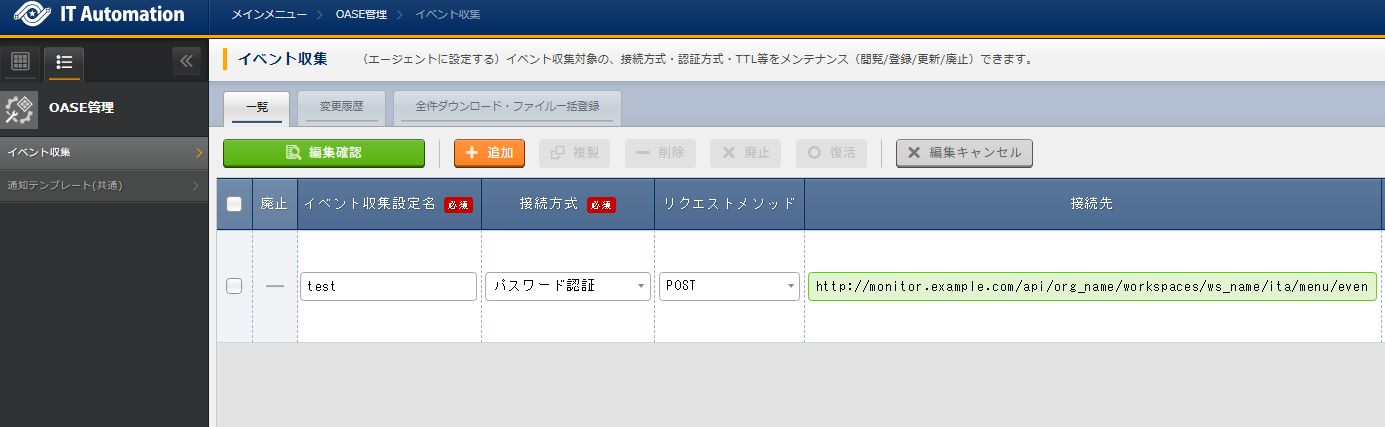Open the 全件ダウンロード・ファイル一括登録 tab
The height and width of the screenshot is (427, 1385).
pyautogui.click(x=507, y=106)
